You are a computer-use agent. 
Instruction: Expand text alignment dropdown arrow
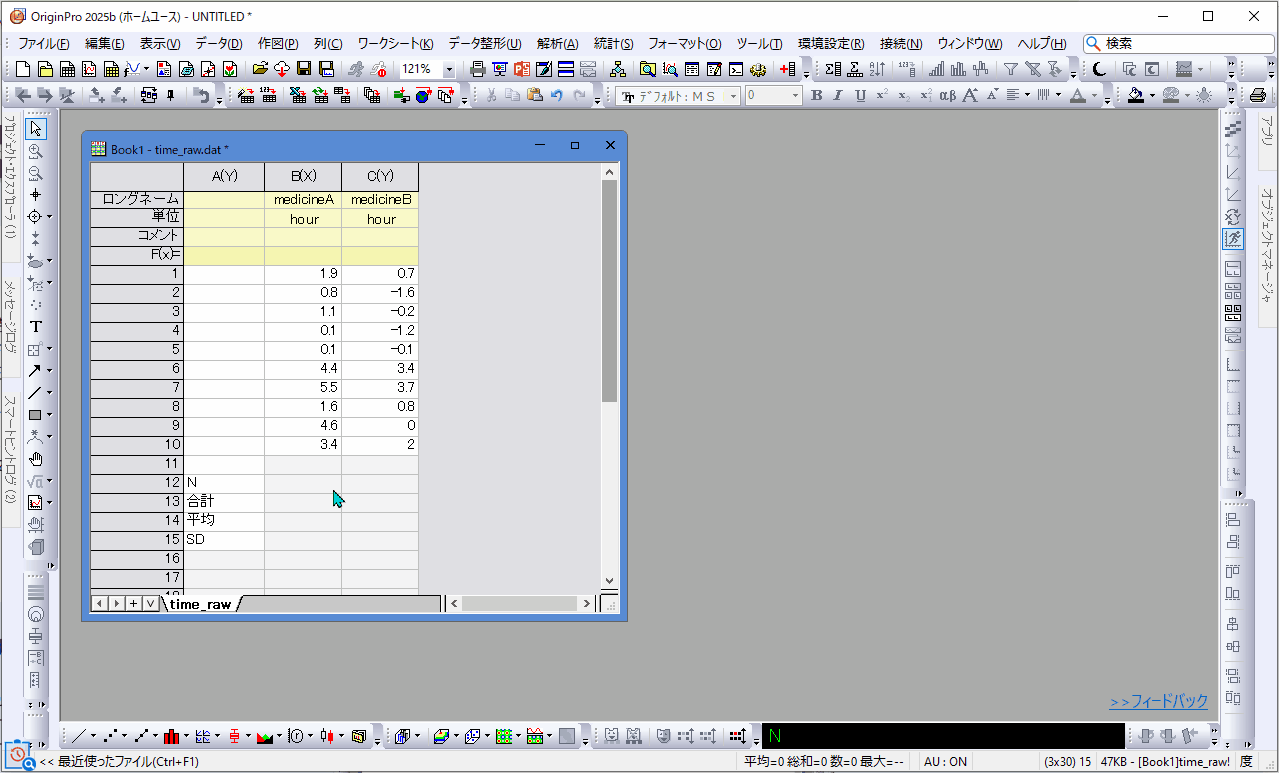tap(1027, 96)
